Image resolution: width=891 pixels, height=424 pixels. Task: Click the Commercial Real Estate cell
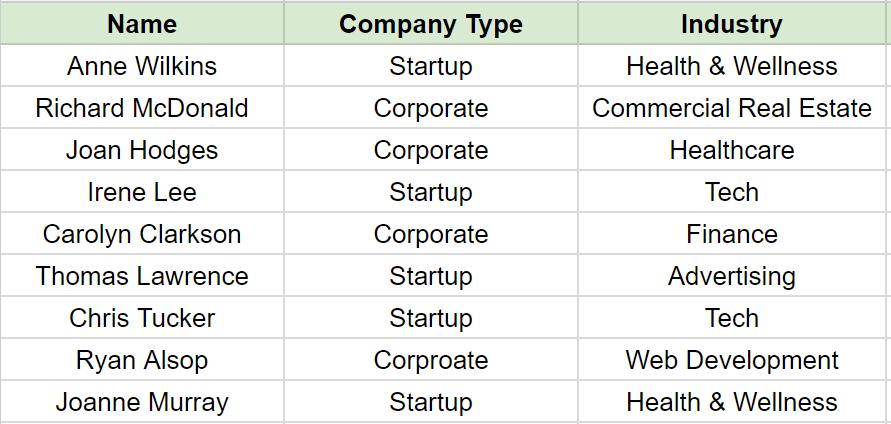pyautogui.click(x=732, y=108)
